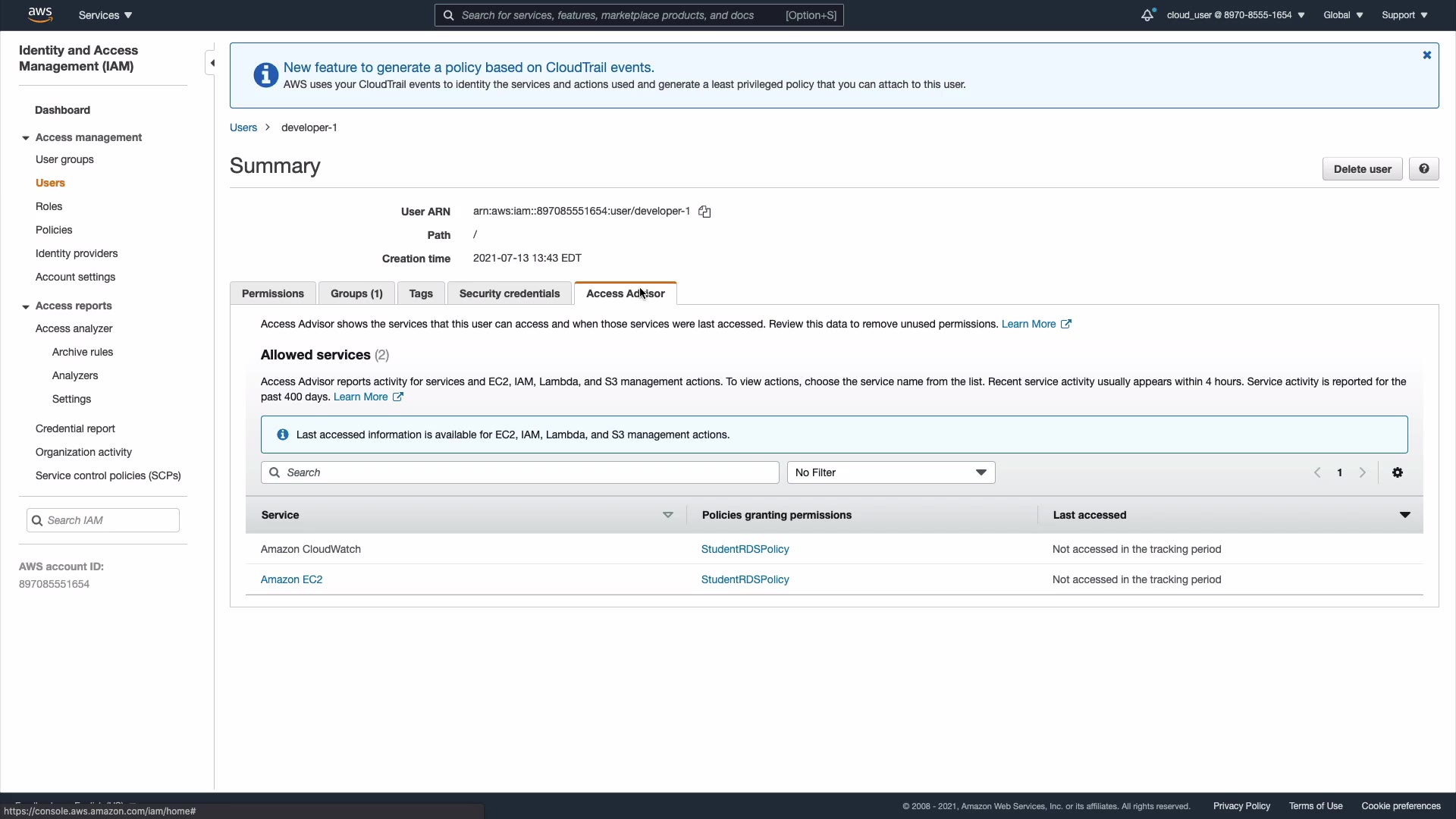Open the Security credentials tab

pyautogui.click(x=509, y=293)
